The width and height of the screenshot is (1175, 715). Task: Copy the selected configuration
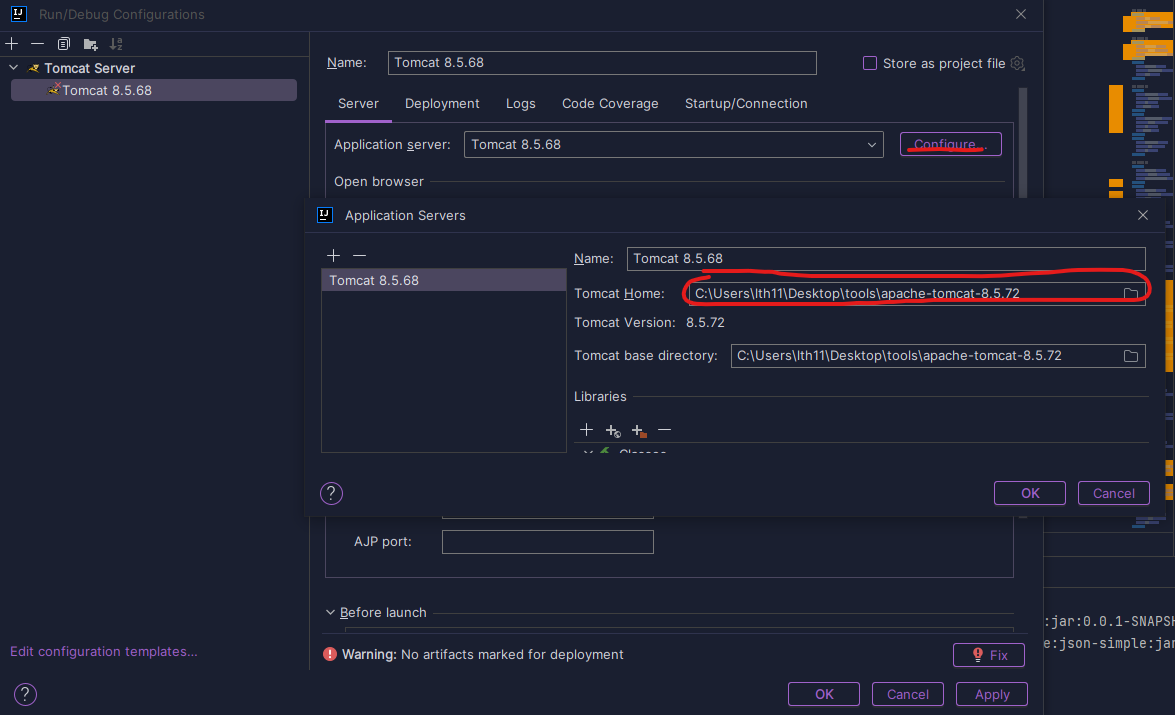pyautogui.click(x=64, y=43)
